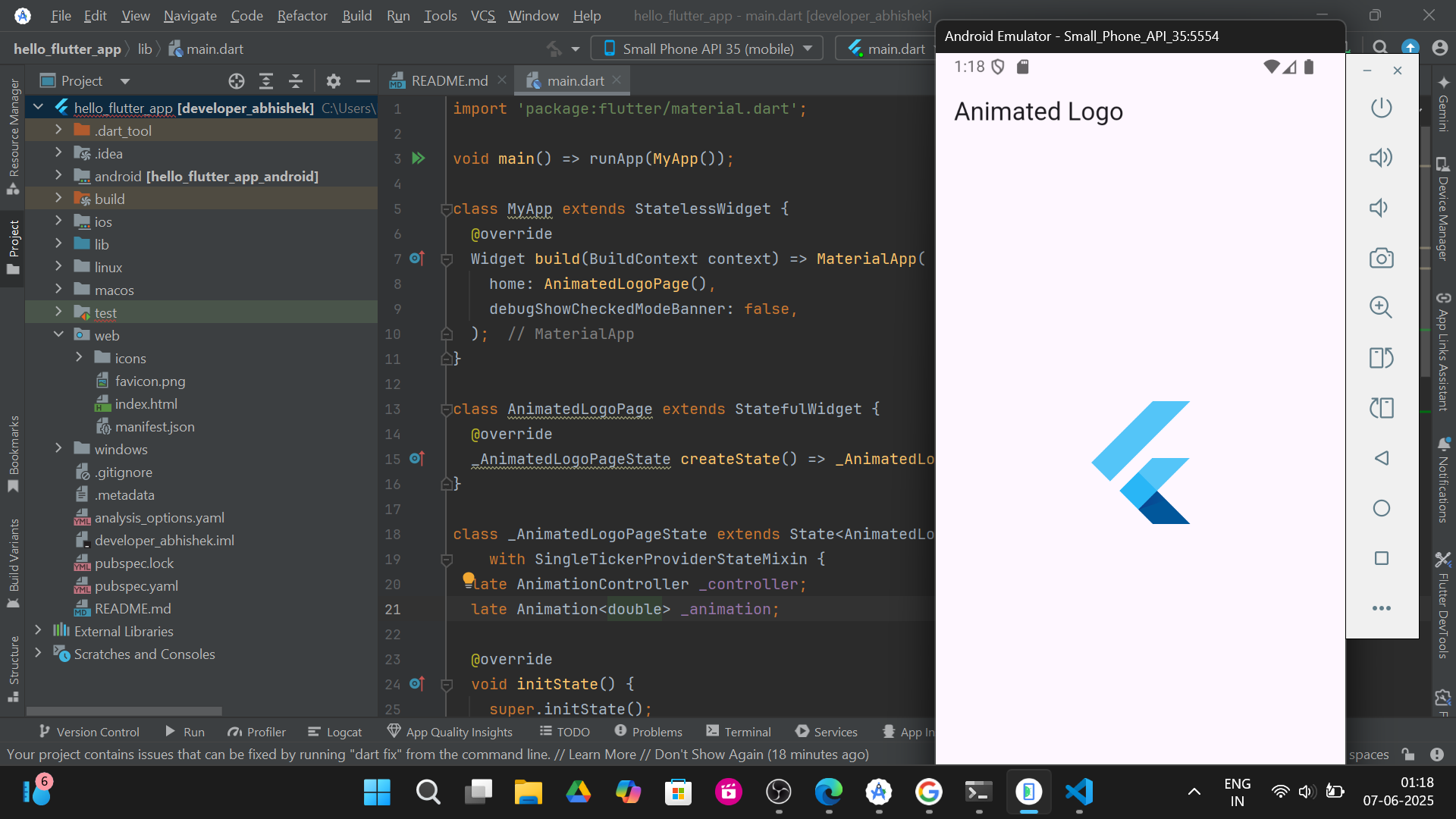The image size is (1456, 819).
Task: Open the Terminal tool window
Action: (x=738, y=732)
